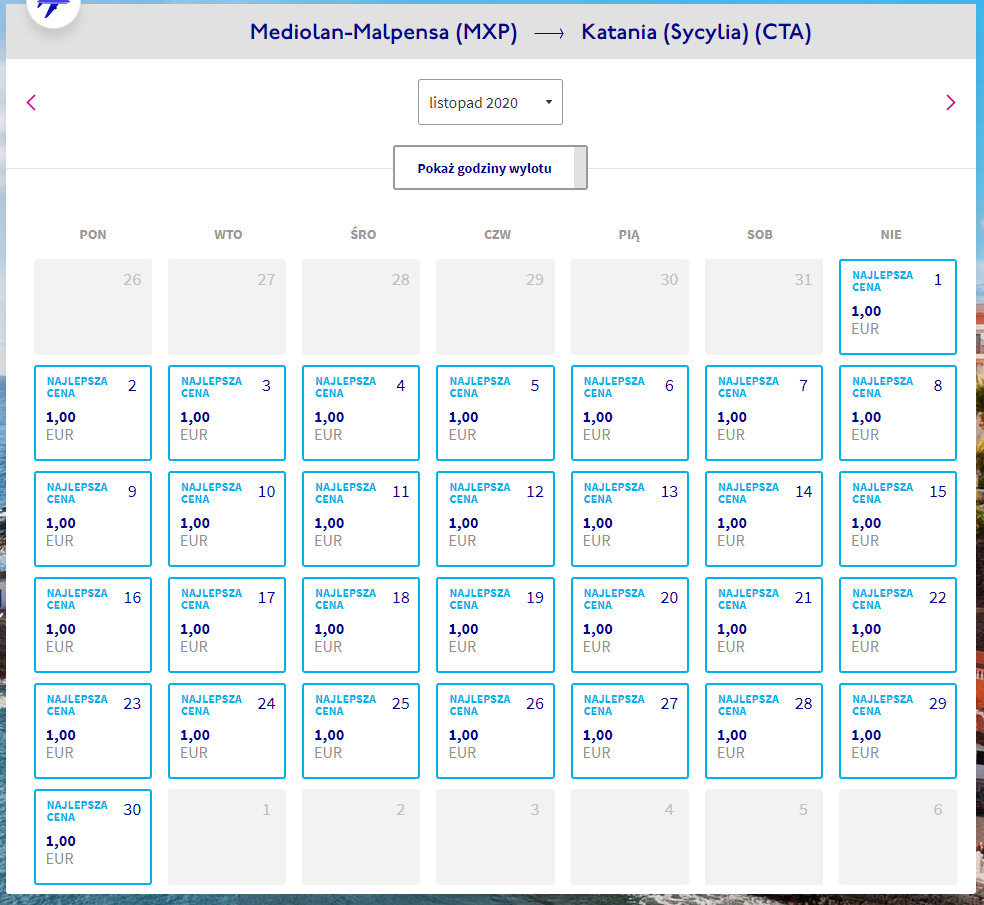Select November 29 fare cell

tap(897, 731)
